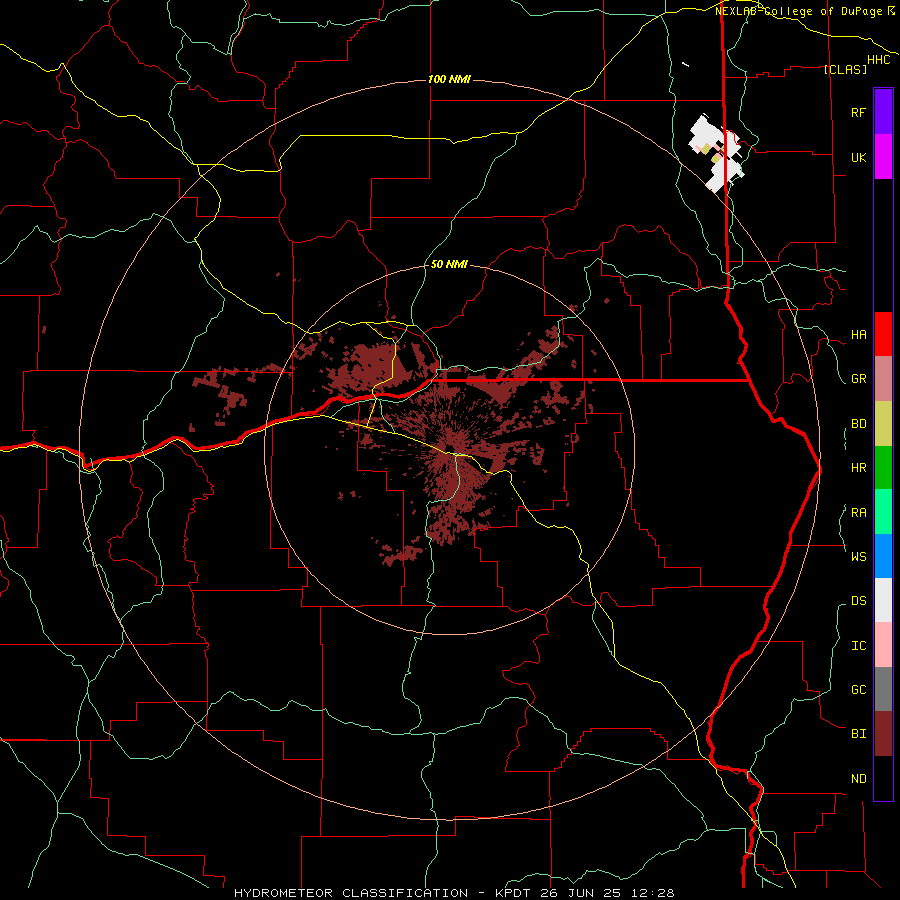
Task: Click the BI brown legend swatch
Action: point(883,734)
